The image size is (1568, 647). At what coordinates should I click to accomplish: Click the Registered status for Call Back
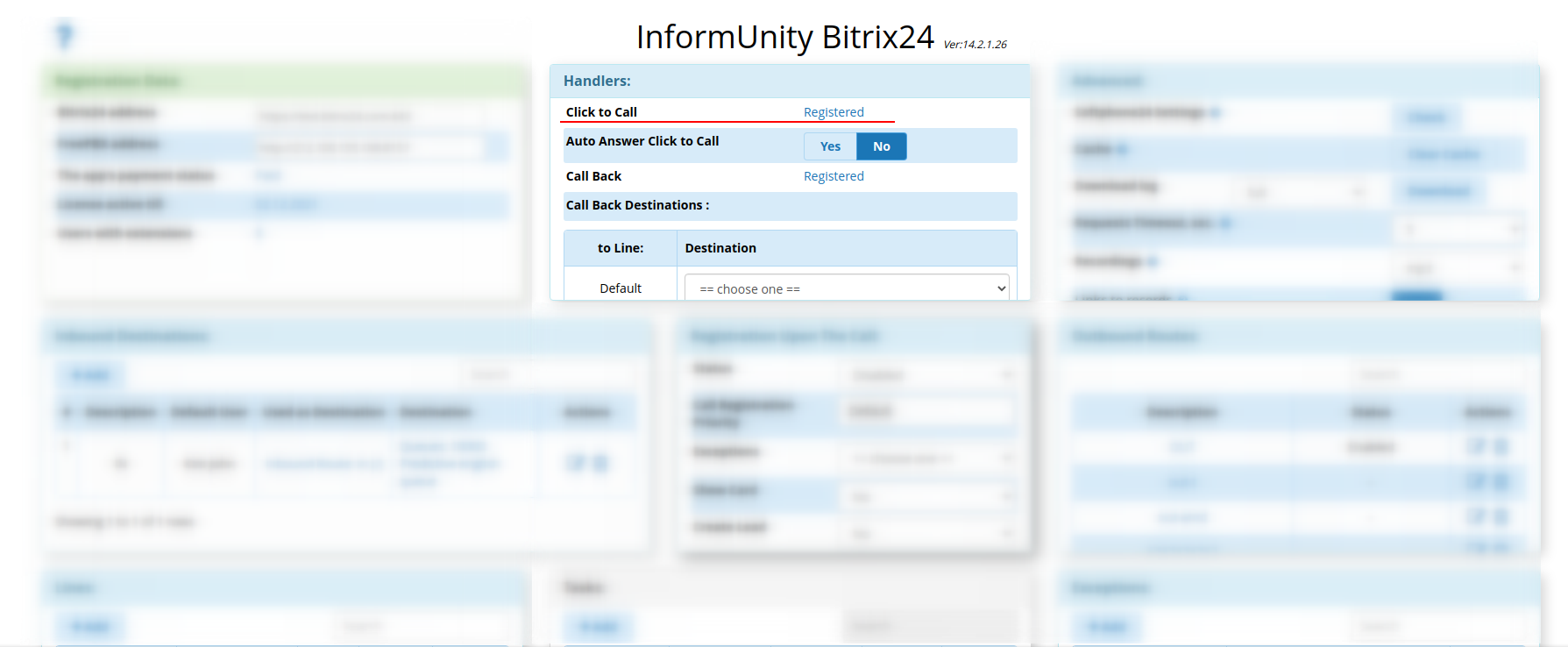[834, 176]
